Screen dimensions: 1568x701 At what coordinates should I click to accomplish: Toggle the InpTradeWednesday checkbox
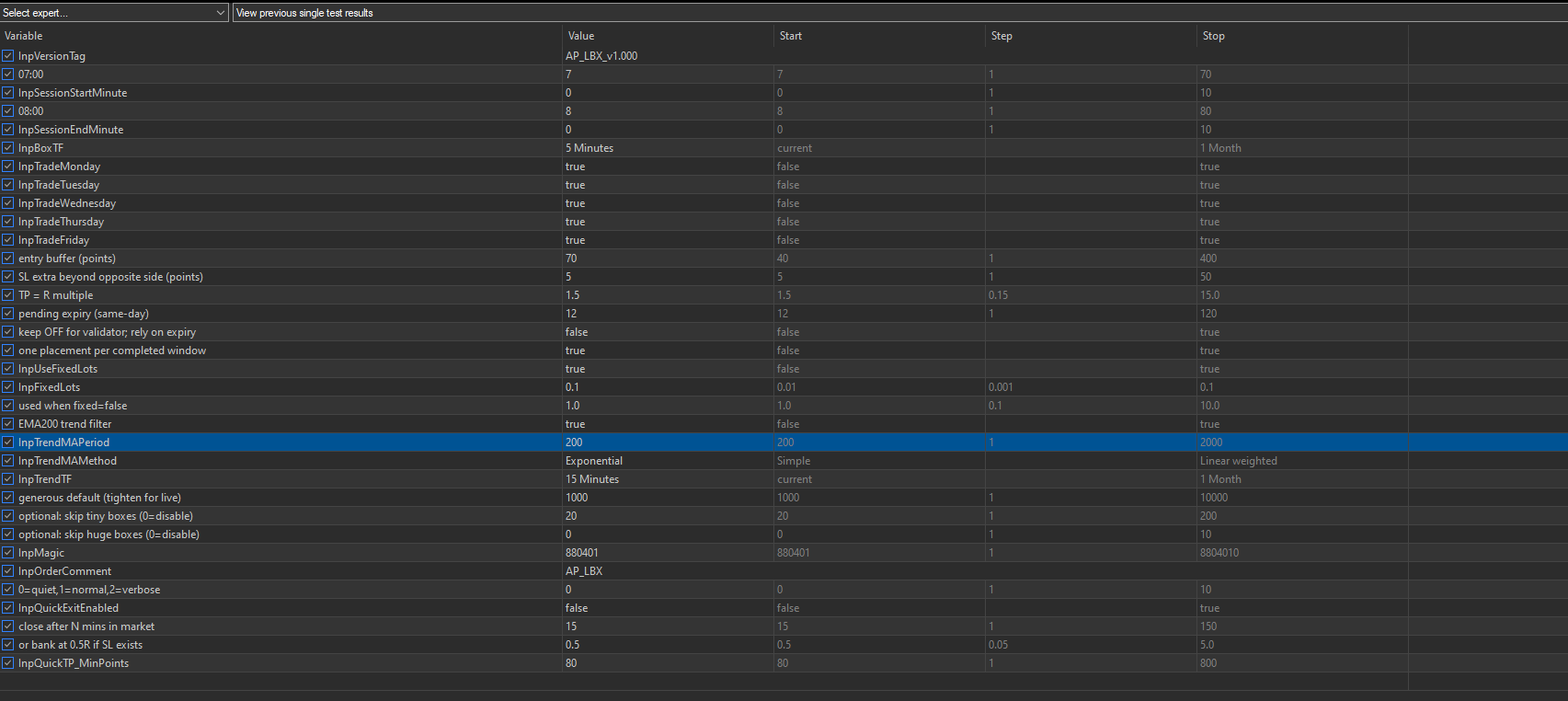[x=8, y=203]
